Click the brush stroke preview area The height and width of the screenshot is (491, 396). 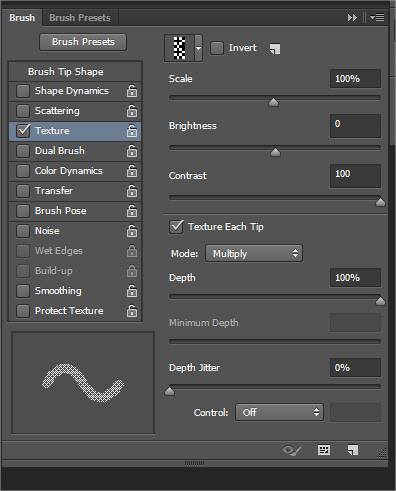83,383
